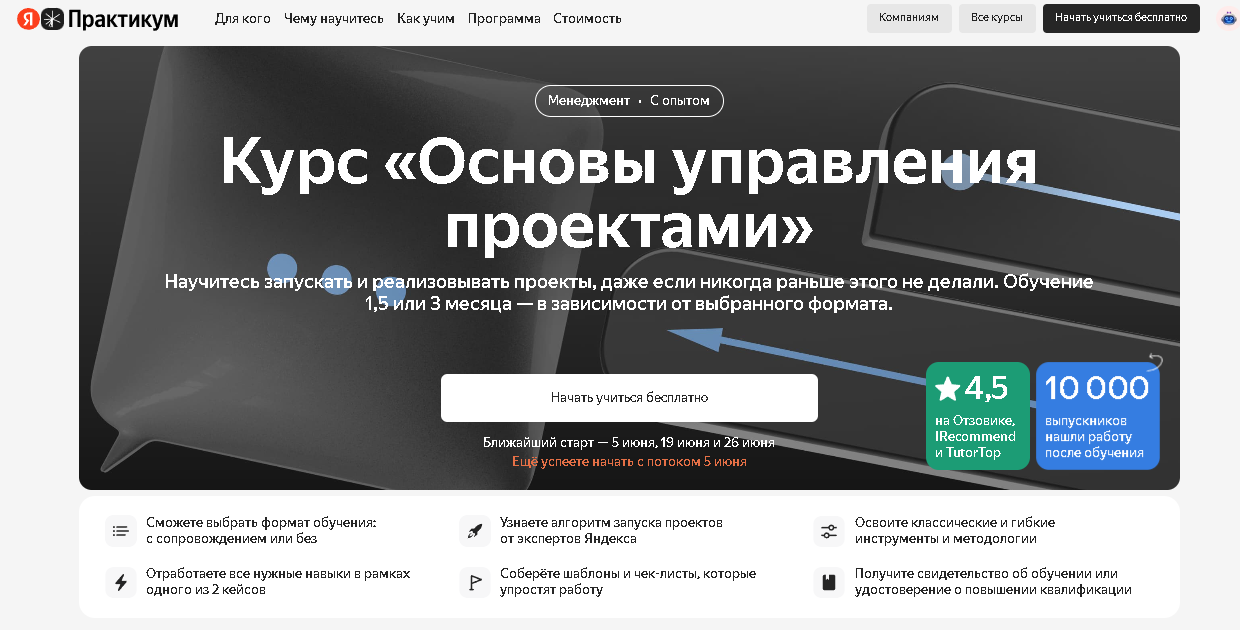The height and width of the screenshot is (630, 1240).
Task: Click the lightning icon beside skills practice
Action: pyautogui.click(x=121, y=582)
